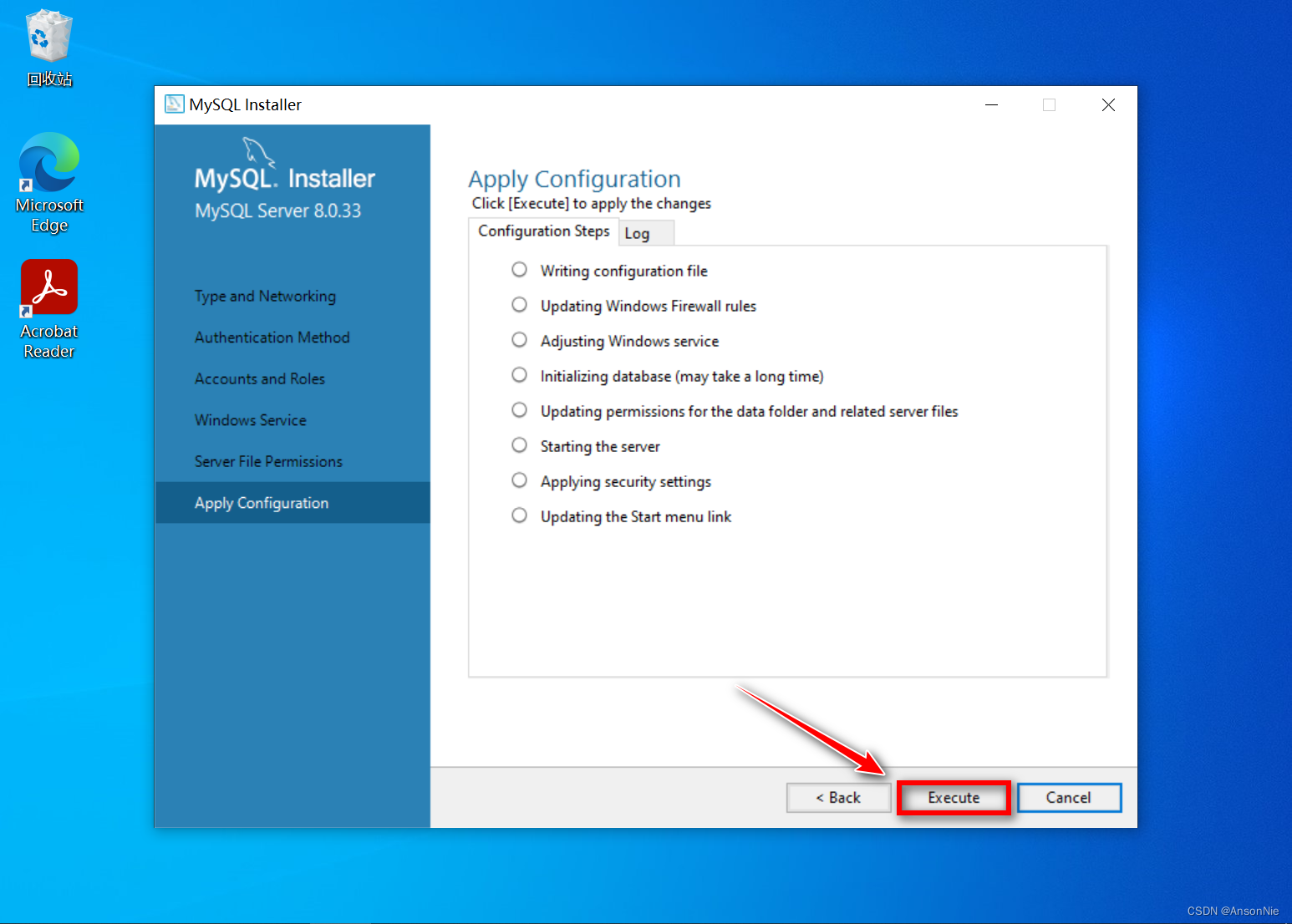Go to Accounts and Roles step
1292x924 pixels.
pos(260,379)
